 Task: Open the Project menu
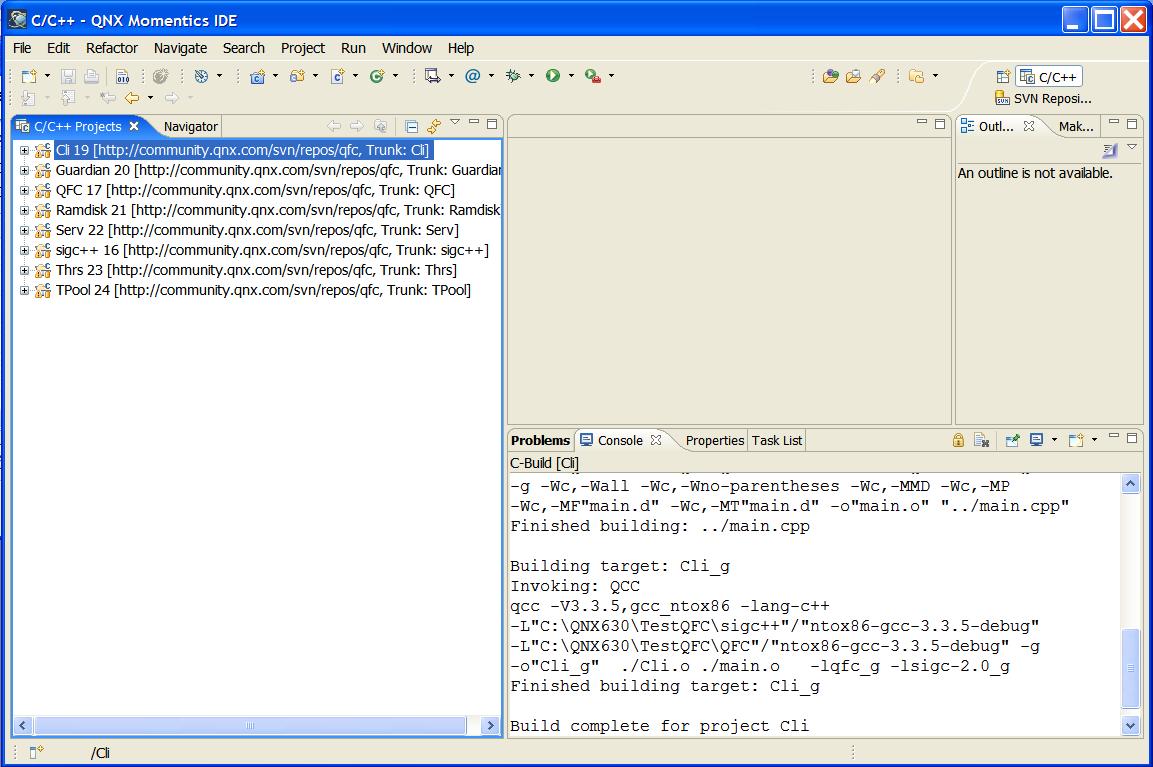tap(302, 48)
